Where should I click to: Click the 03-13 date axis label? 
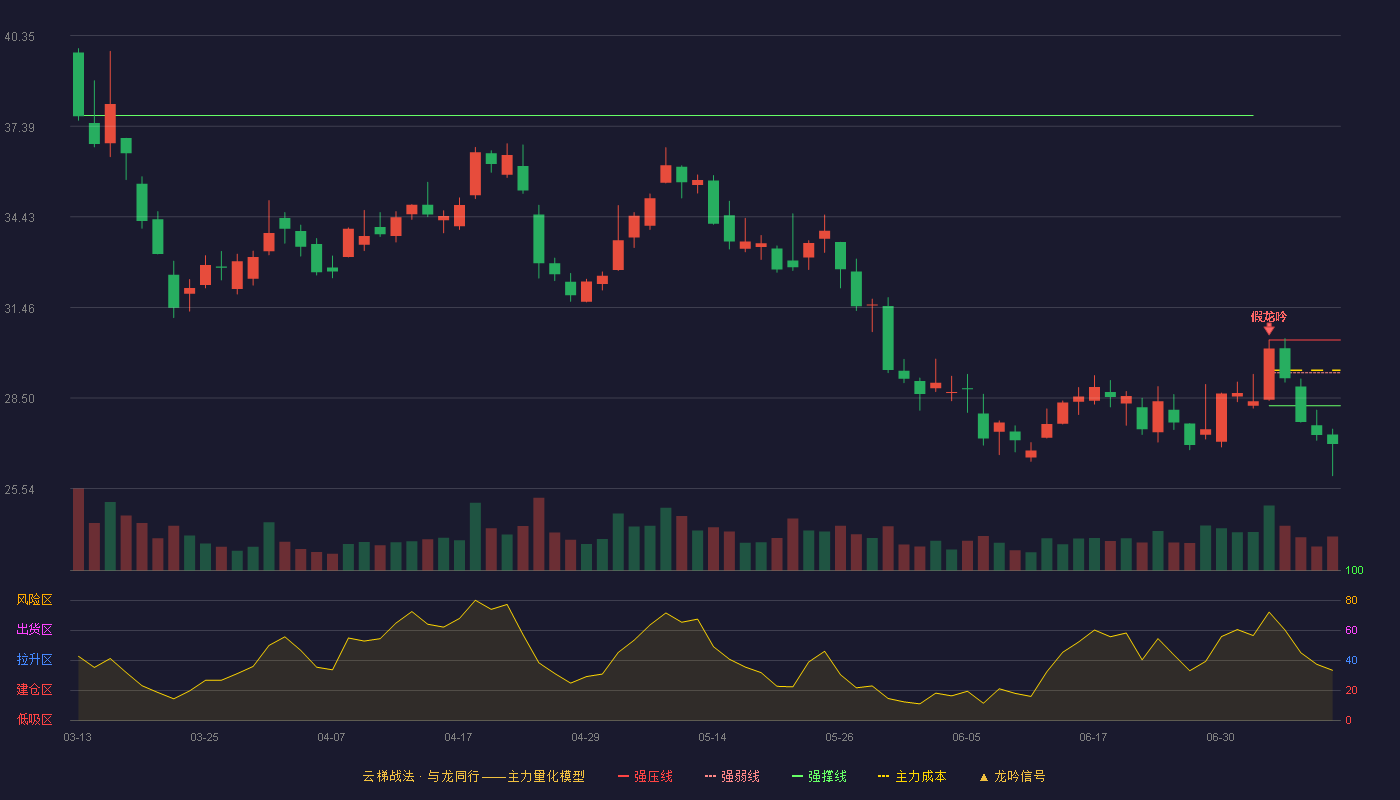pos(77,737)
